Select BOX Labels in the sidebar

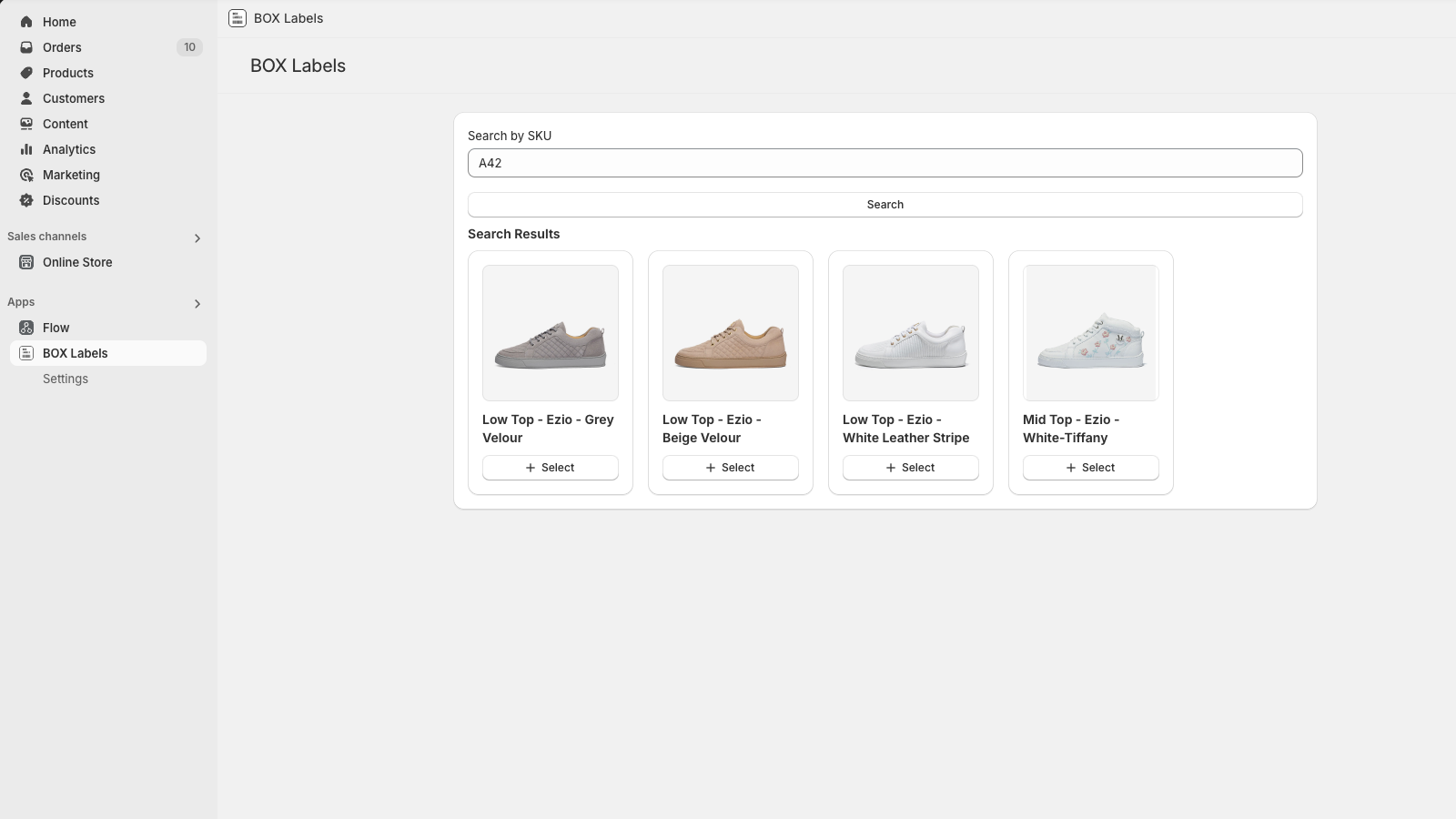coord(75,352)
